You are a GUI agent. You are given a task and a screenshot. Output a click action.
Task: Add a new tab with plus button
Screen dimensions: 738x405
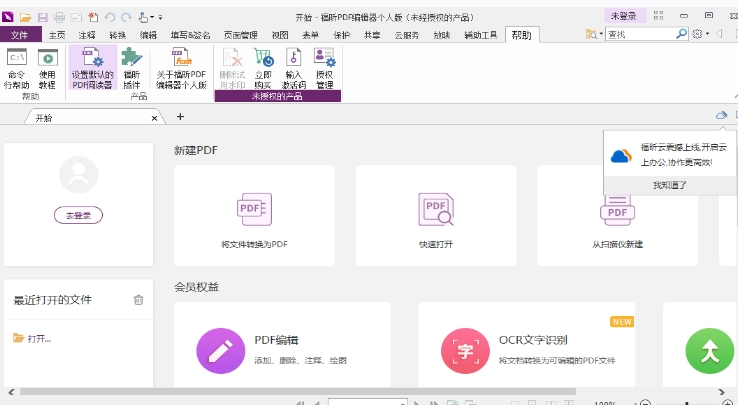[x=180, y=116]
